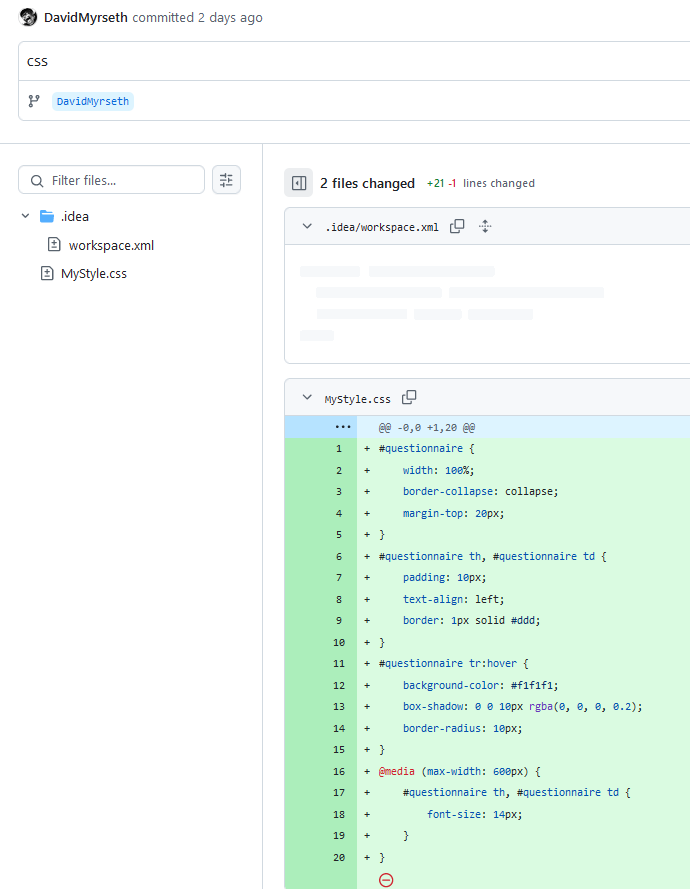Click MyStyle.css modified file icon
This screenshot has height=889, width=690.
(x=47, y=273)
